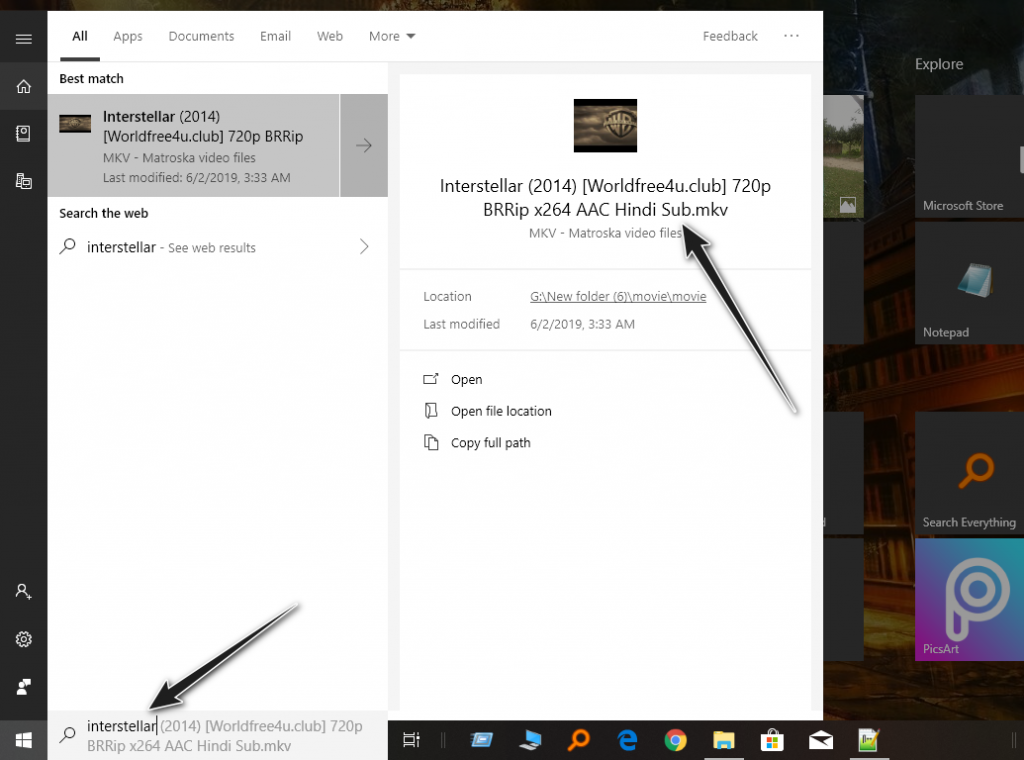This screenshot has width=1024, height=760.
Task: Click the Open action icon
Action: pyautogui.click(x=431, y=379)
